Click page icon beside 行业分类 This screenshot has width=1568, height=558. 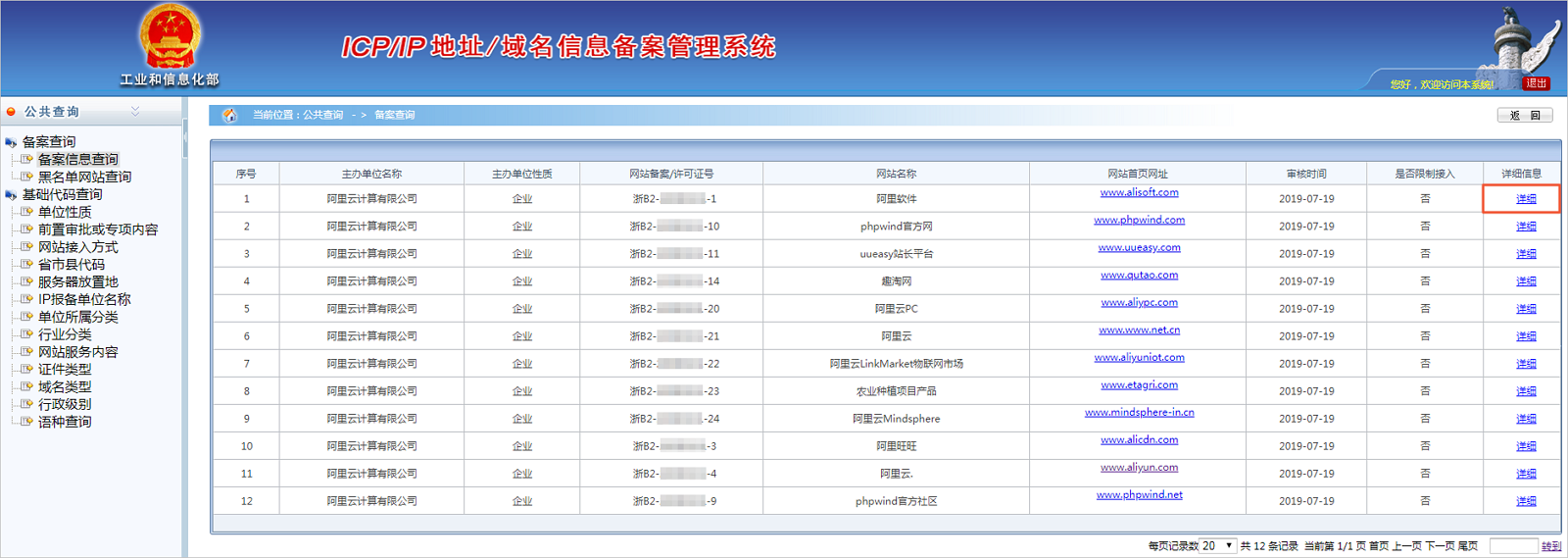click(26, 334)
